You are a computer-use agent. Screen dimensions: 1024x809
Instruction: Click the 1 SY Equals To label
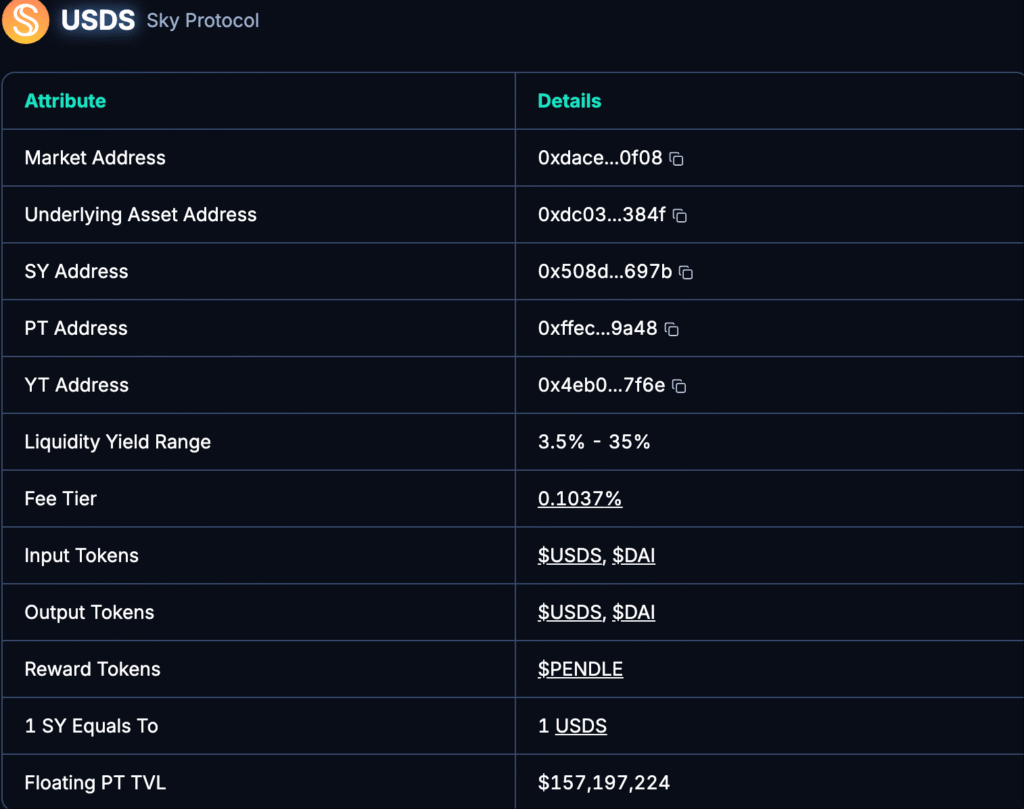(x=91, y=725)
